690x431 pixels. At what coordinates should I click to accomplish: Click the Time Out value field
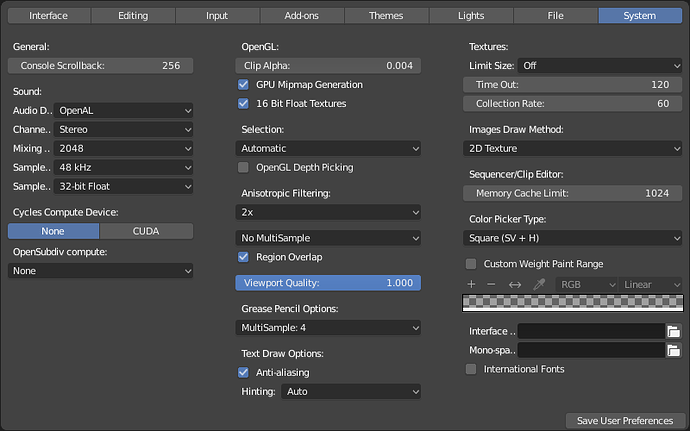point(573,85)
